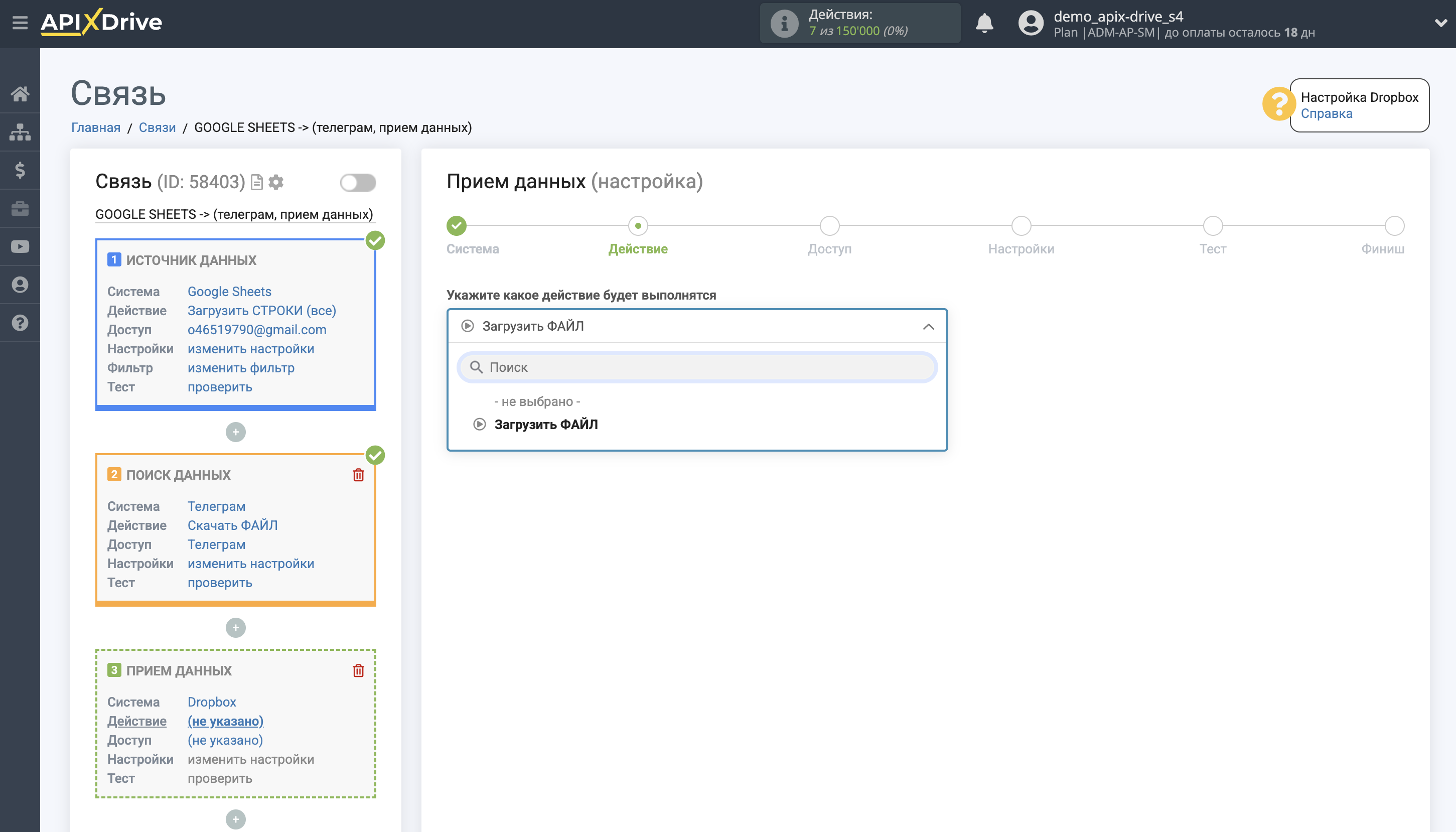Open the connections sitemap sidebar icon
The height and width of the screenshot is (832, 1456).
coord(20,132)
